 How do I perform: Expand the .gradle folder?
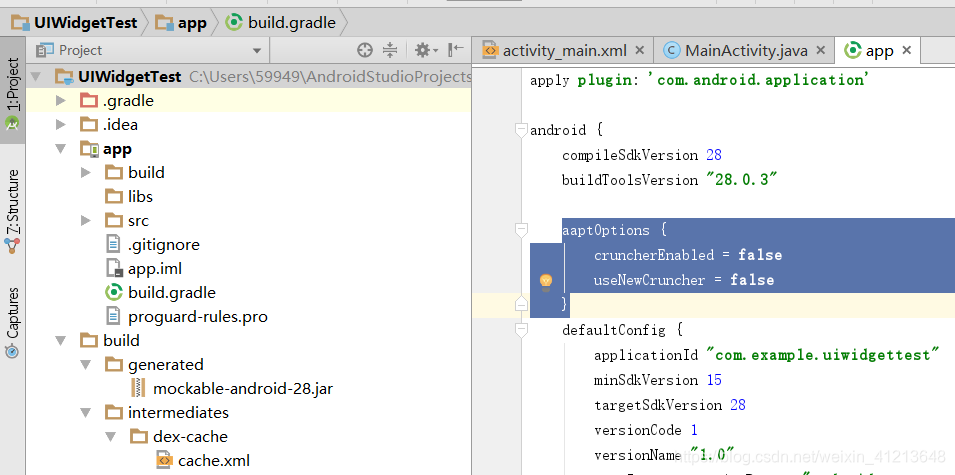(x=60, y=100)
